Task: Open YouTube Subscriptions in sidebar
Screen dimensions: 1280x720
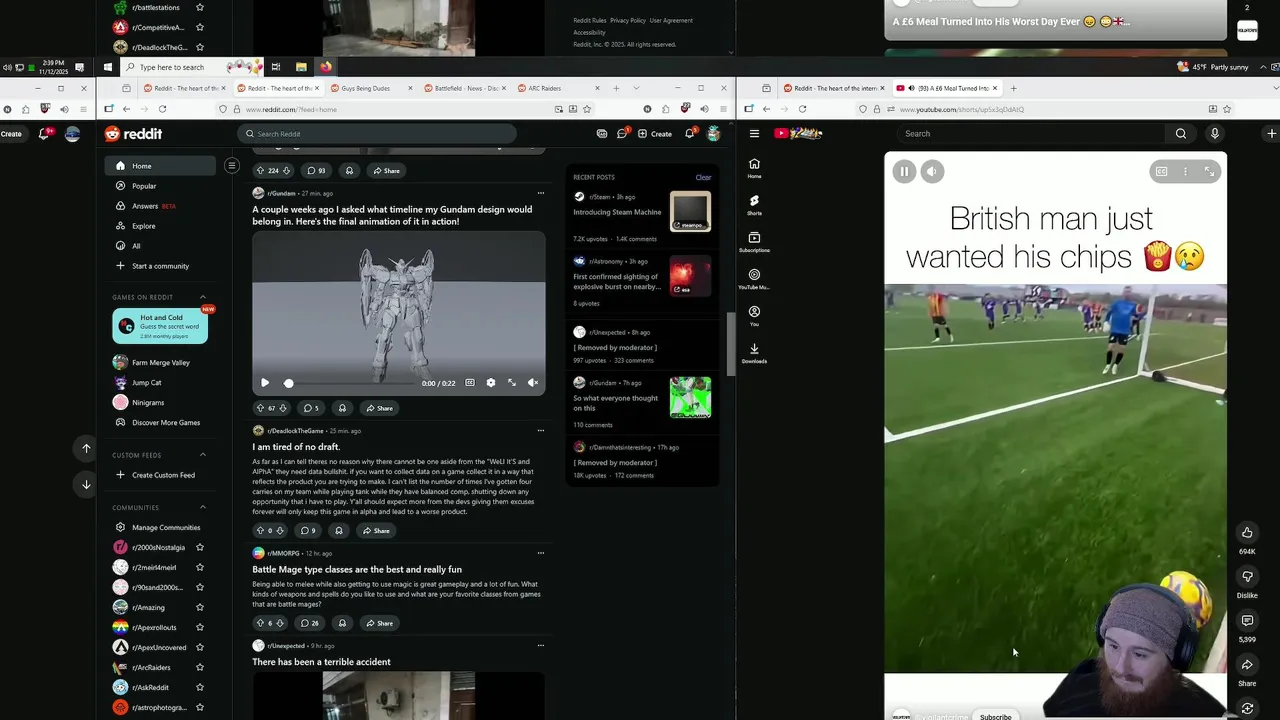Action: (x=754, y=242)
